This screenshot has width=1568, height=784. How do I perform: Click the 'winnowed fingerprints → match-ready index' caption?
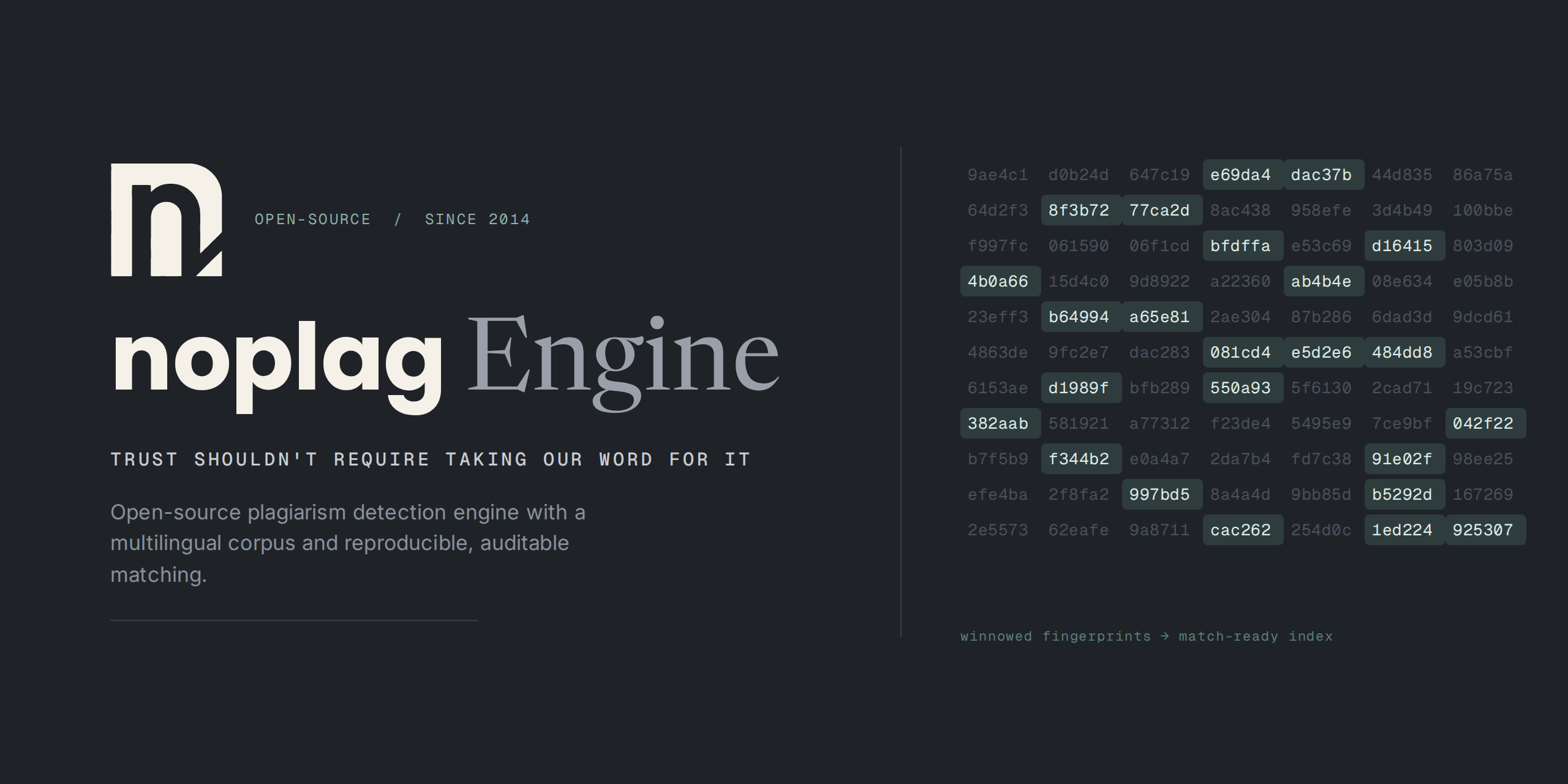tap(1147, 636)
